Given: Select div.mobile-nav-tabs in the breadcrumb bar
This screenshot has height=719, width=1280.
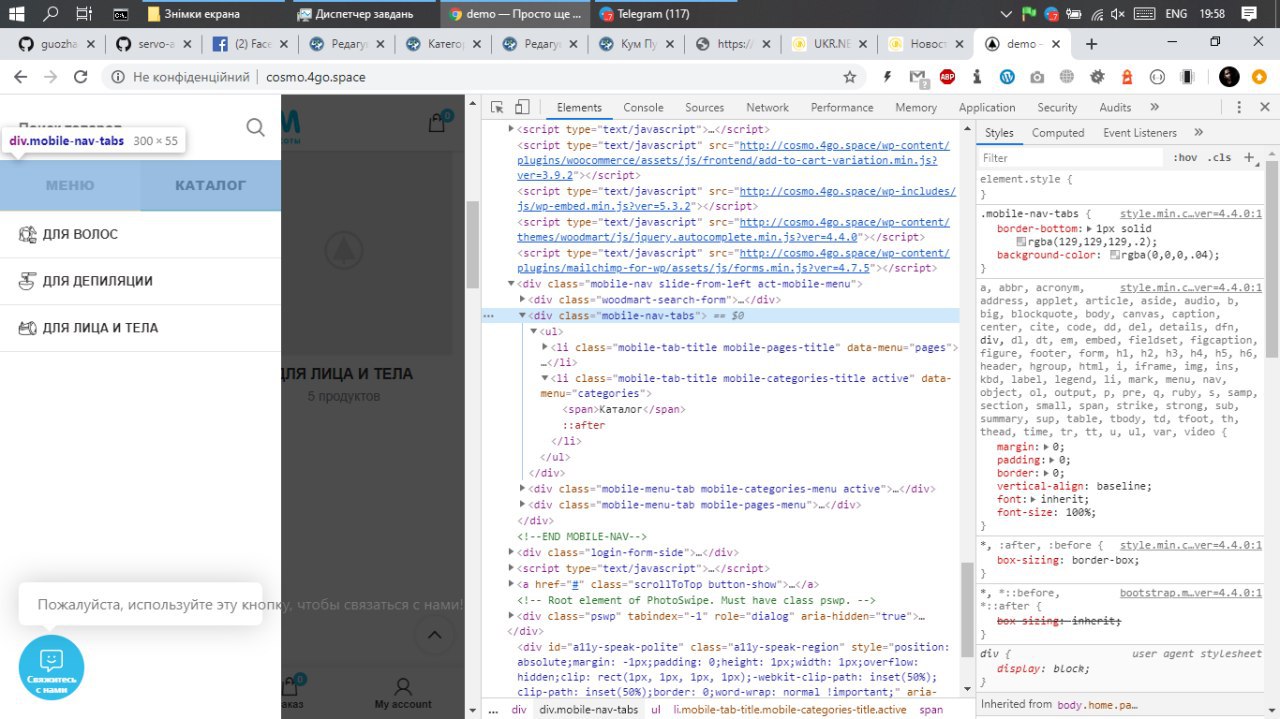Looking at the screenshot, I should coord(589,709).
